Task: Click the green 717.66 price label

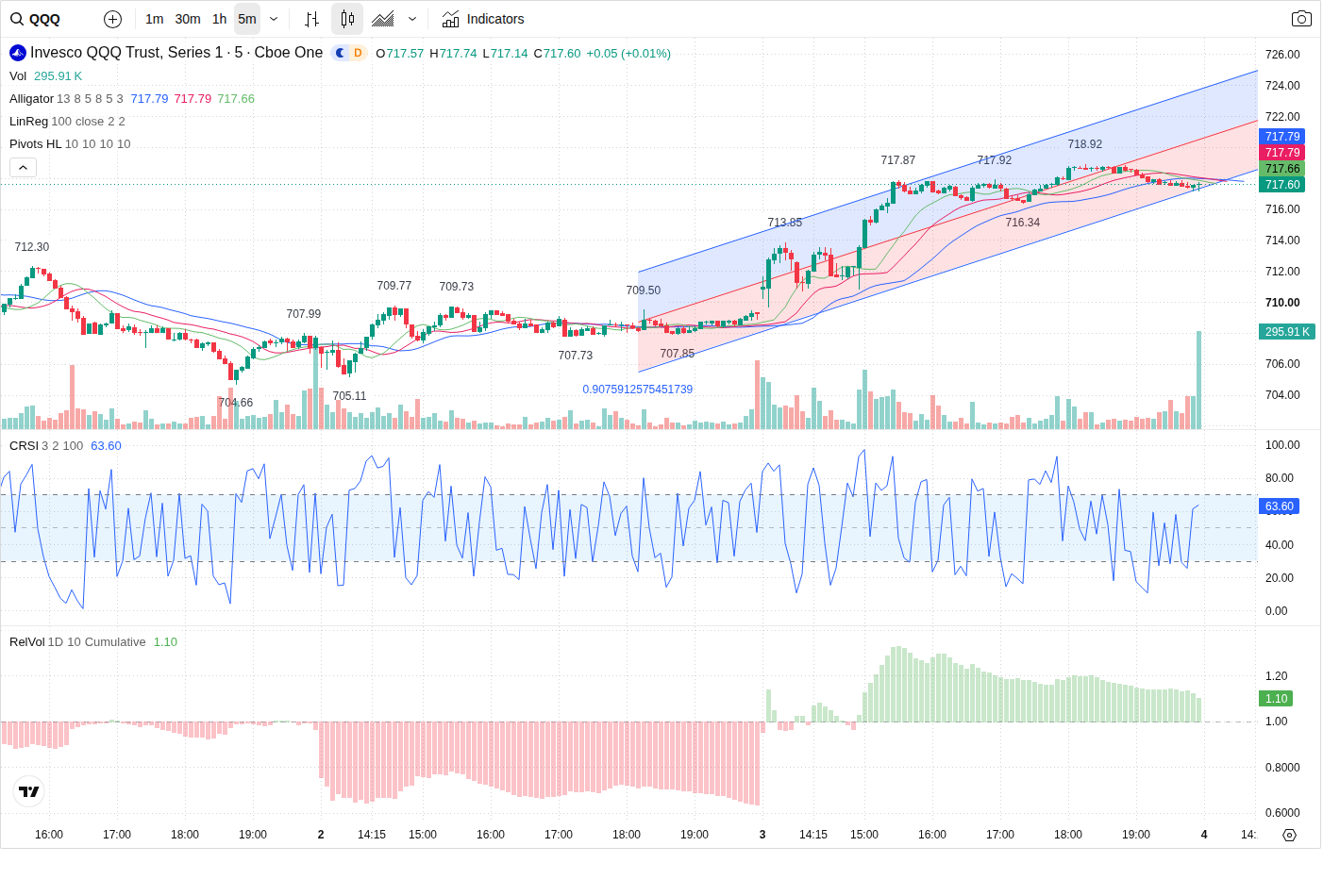Action: 1281,169
